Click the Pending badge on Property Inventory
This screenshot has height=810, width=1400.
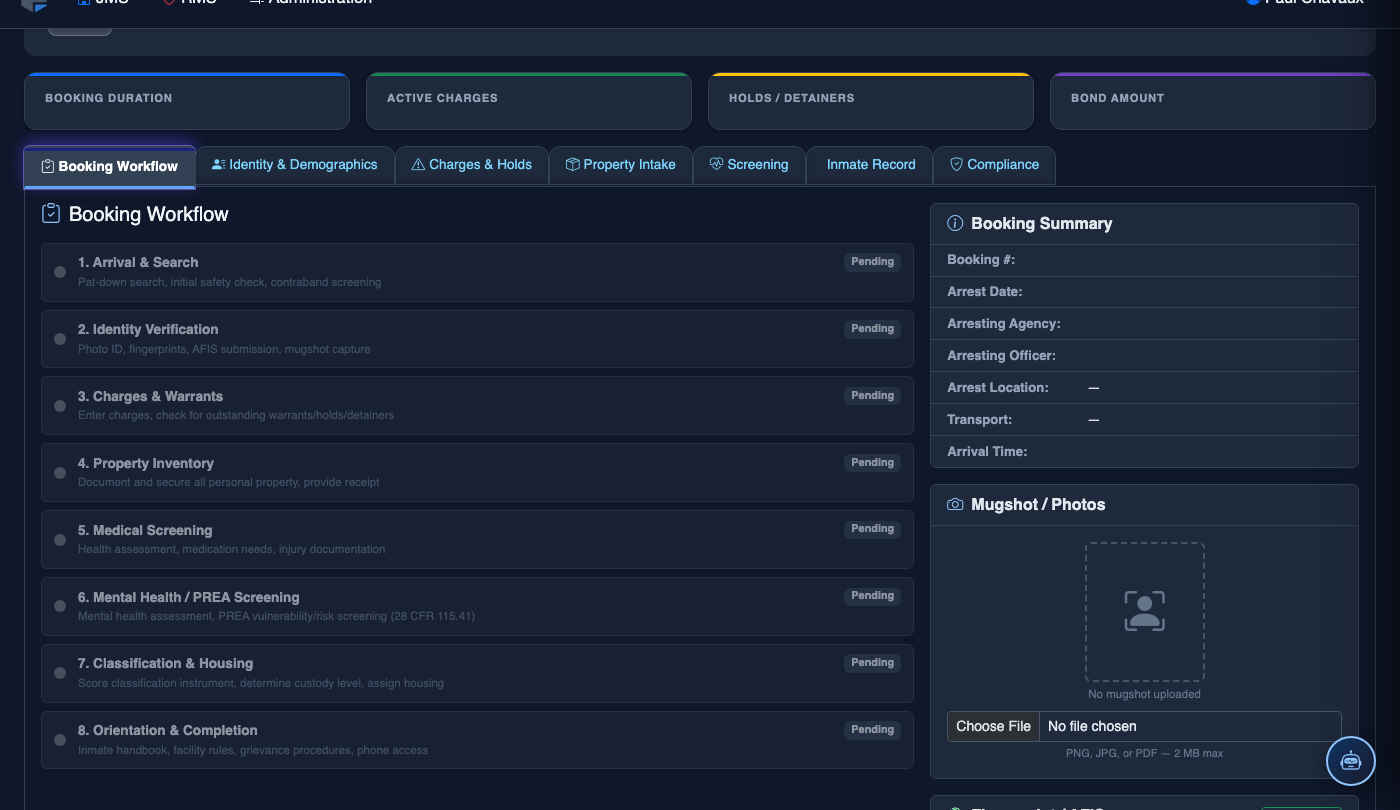[x=873, y=463]
